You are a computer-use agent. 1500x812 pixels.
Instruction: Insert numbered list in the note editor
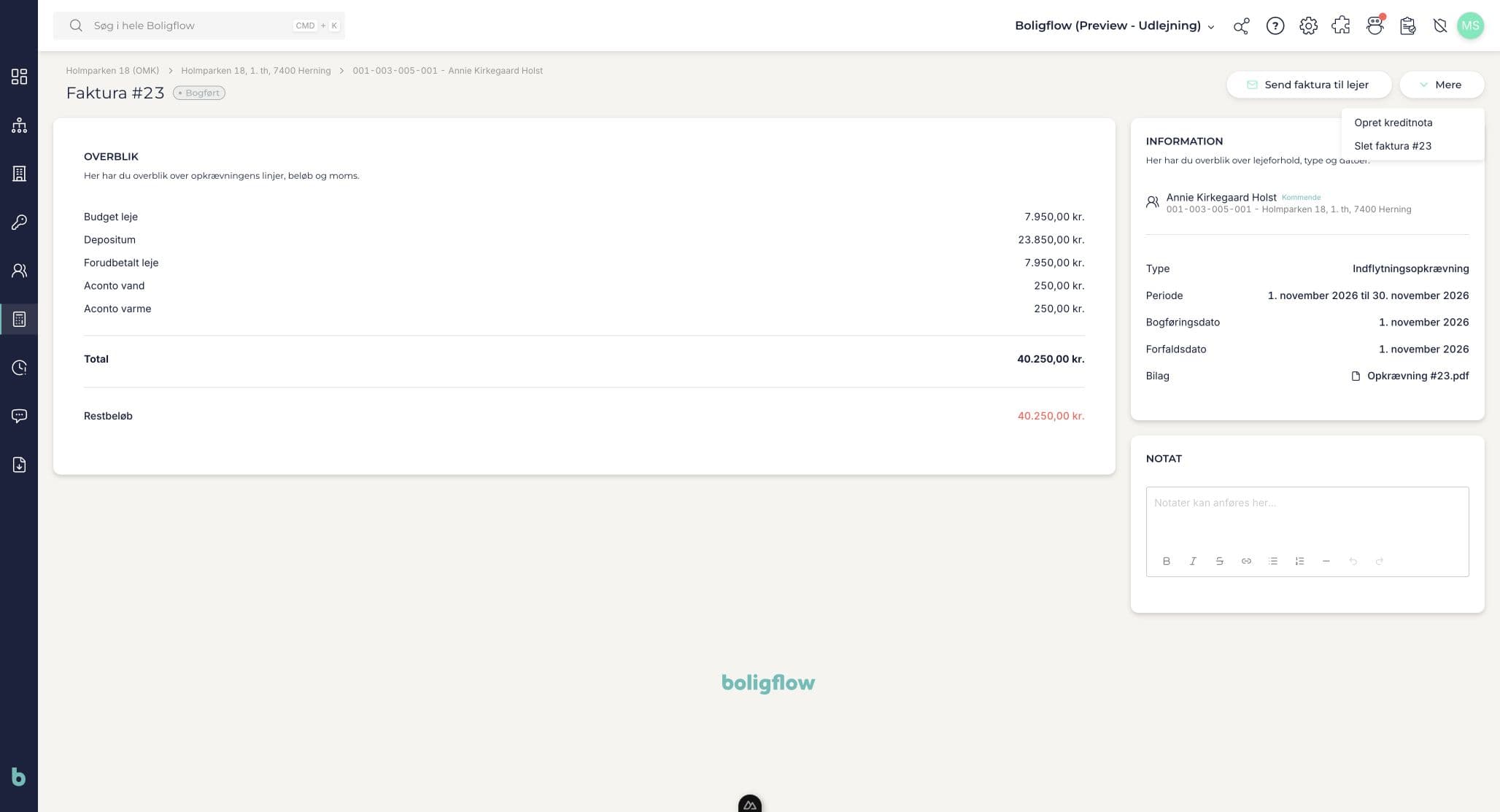point(1299,561)
